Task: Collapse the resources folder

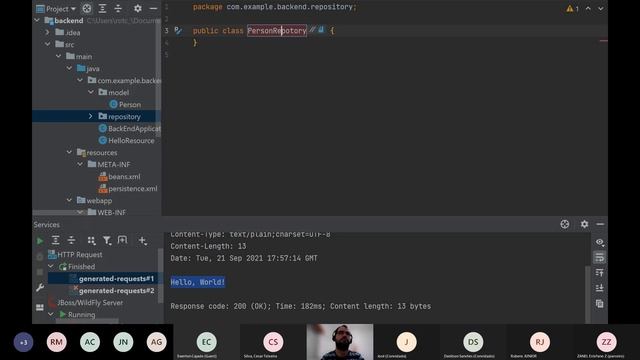Action: (x=69, y=152)
